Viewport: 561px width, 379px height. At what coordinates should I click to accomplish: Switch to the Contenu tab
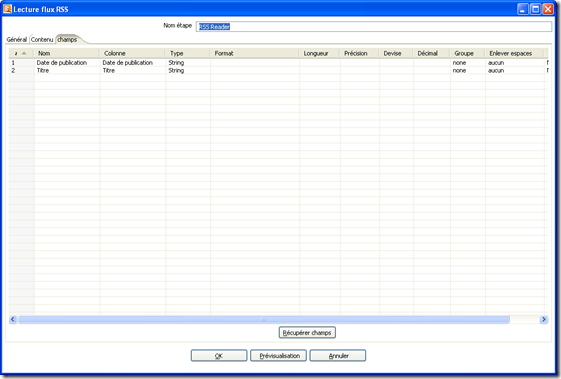[x=42, y=39]
